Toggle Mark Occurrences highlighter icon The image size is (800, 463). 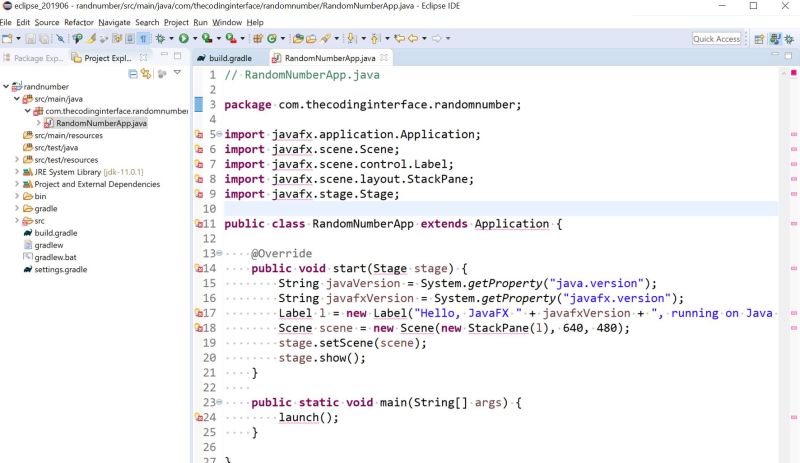(91, 38)
